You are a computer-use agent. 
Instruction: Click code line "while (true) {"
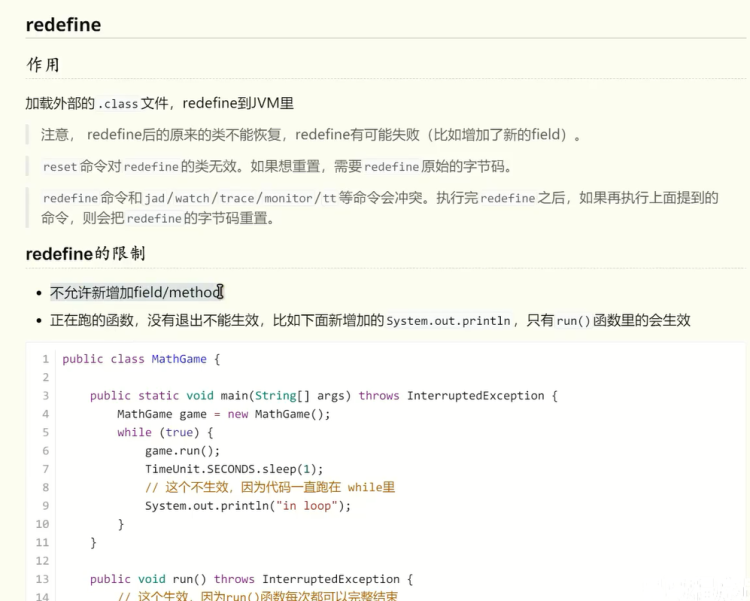point(165,433)
